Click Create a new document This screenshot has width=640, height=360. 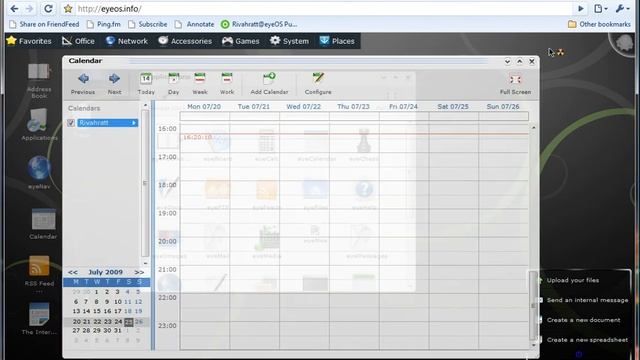click(584, 320)
